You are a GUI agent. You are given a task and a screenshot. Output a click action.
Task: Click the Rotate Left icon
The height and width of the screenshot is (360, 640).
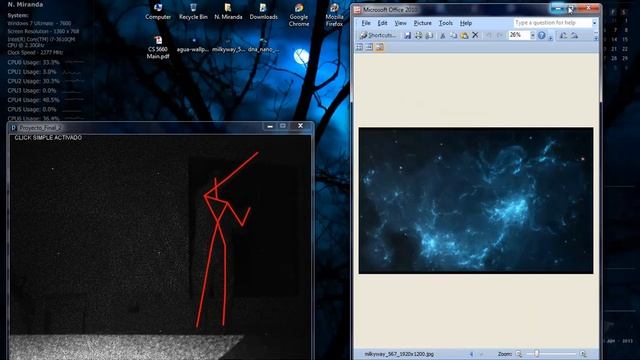pos(563,36)
